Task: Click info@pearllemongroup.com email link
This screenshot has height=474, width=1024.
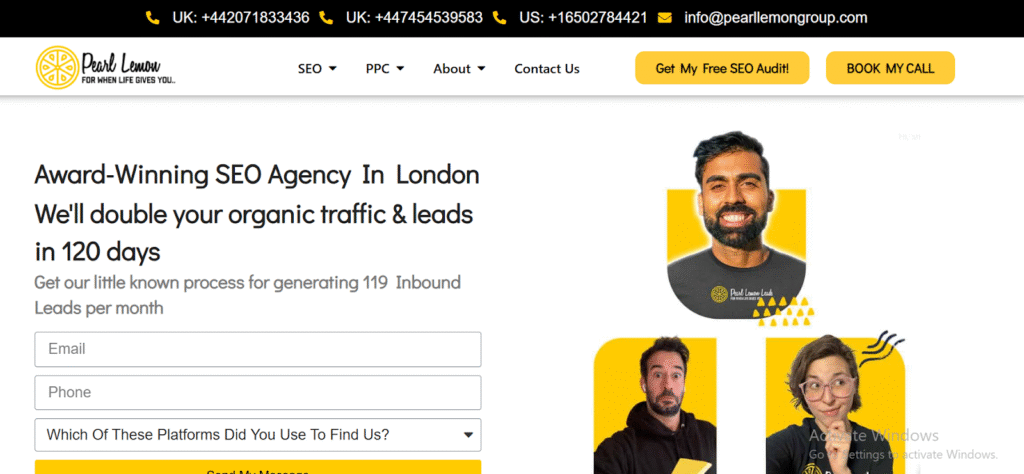Action: pos(776,18)
